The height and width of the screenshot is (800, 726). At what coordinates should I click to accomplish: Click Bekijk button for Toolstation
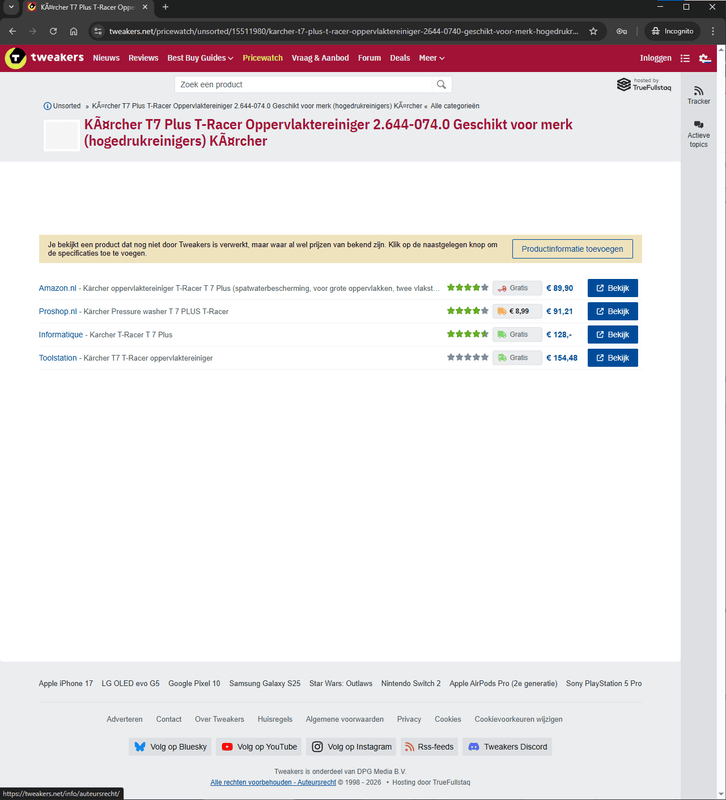pyautogui.click(x=612, y=358)
